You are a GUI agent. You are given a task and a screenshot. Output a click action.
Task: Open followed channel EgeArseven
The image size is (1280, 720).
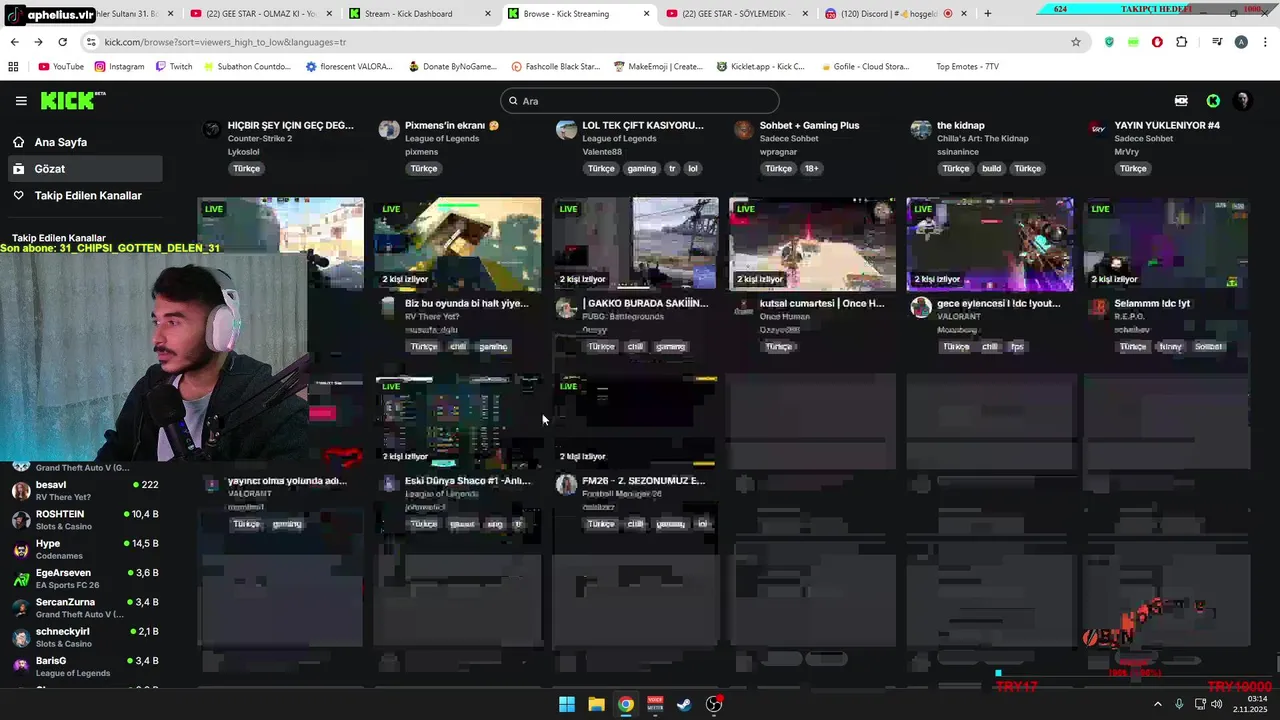coord(85,579)
